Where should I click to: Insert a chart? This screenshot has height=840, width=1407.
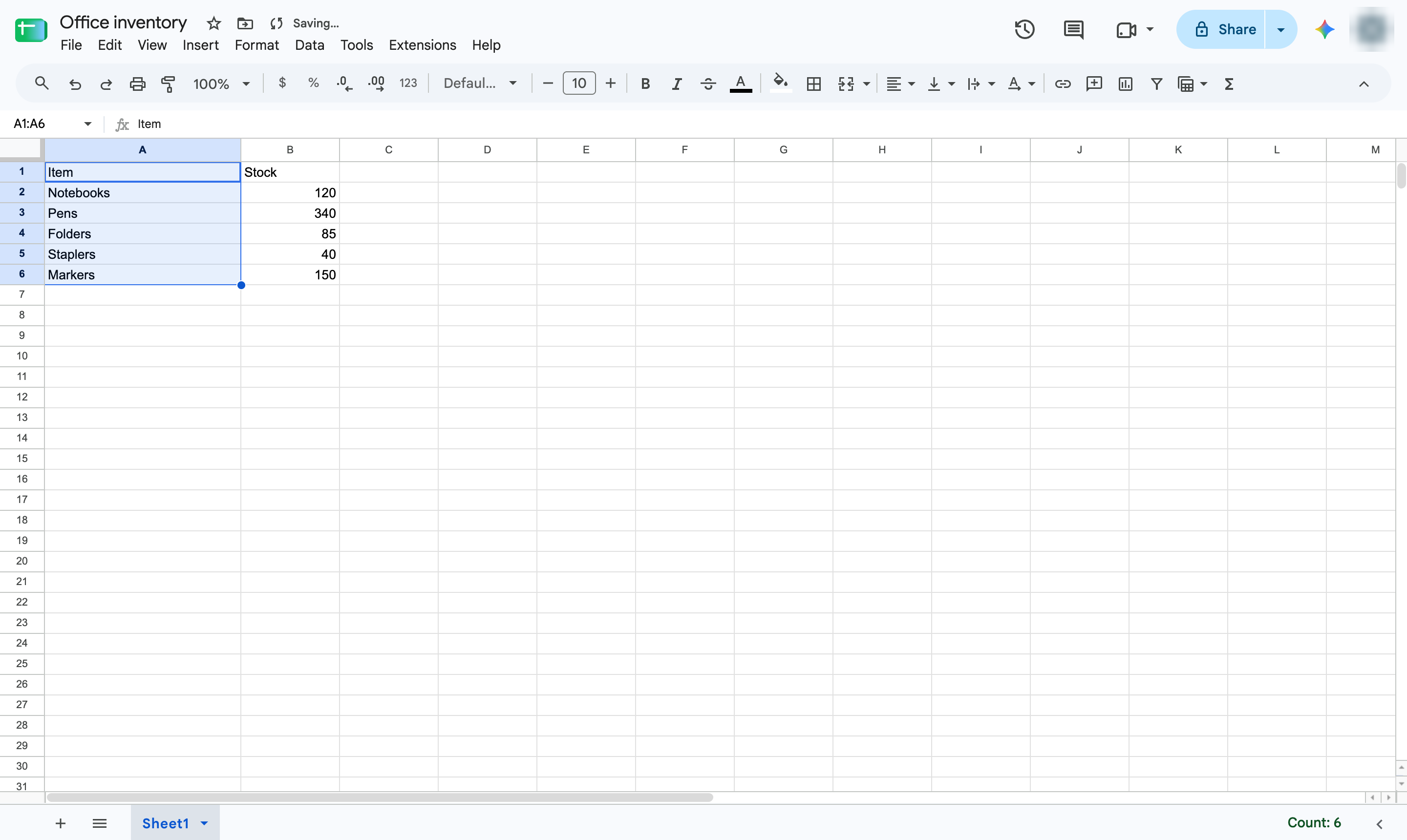(1126, 84)
